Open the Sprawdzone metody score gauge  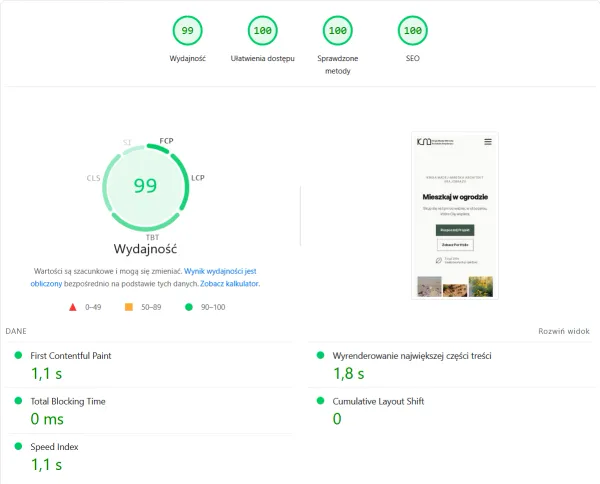coord(338,30)
